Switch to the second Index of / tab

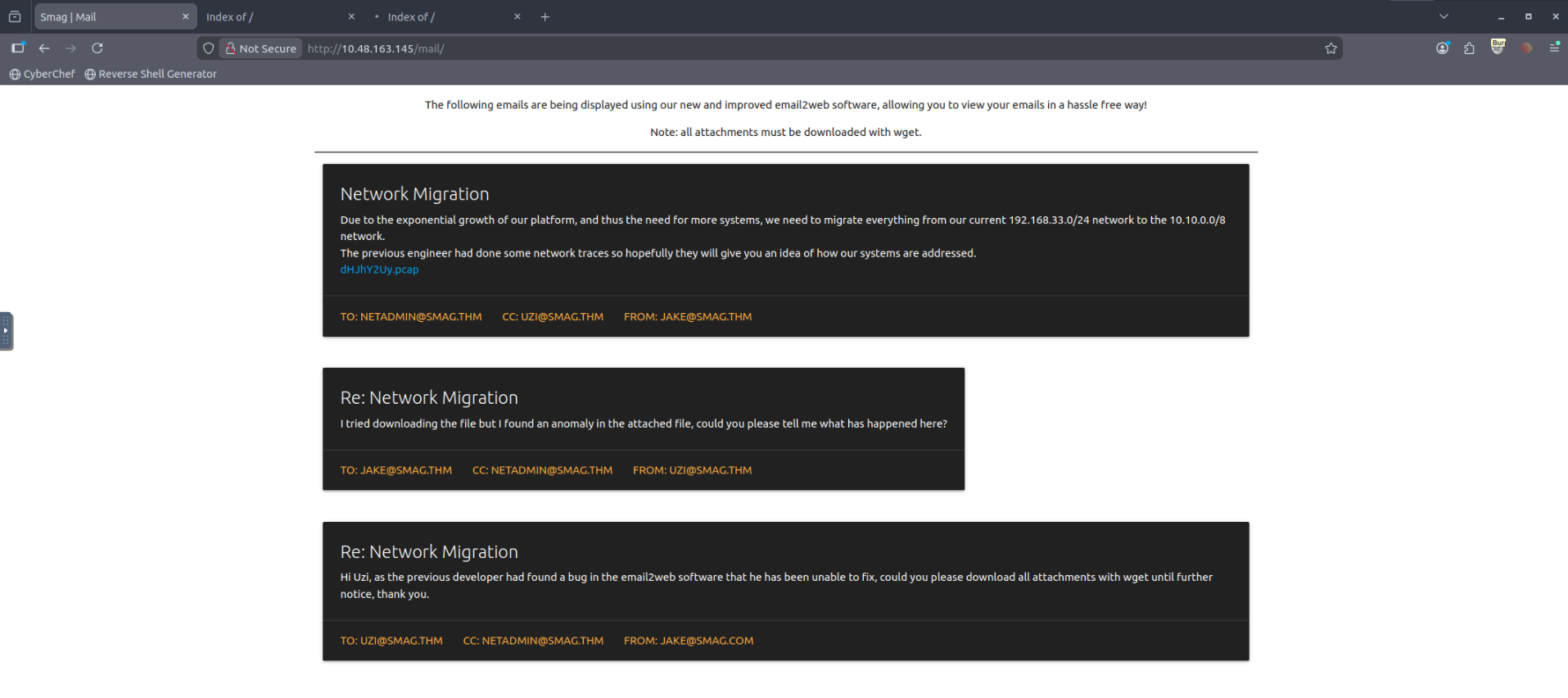coord(446,16)
